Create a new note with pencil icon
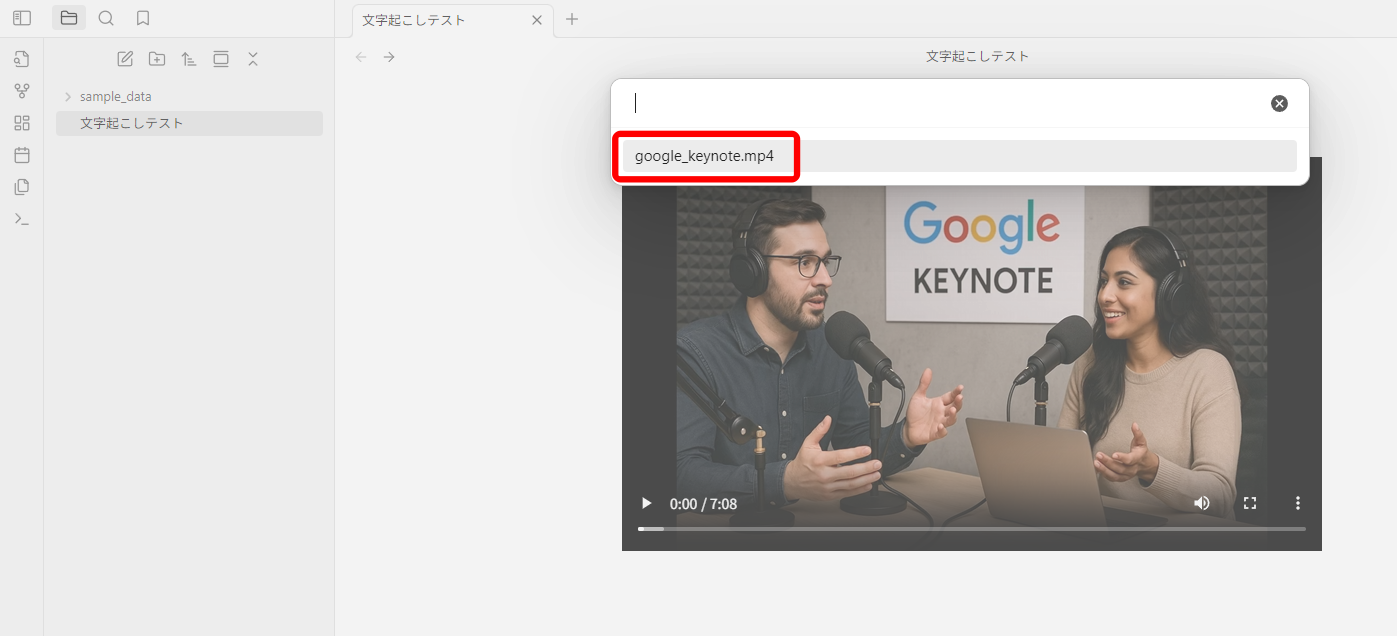This screenshot has width=1397, height=636. tap(125, 59)
